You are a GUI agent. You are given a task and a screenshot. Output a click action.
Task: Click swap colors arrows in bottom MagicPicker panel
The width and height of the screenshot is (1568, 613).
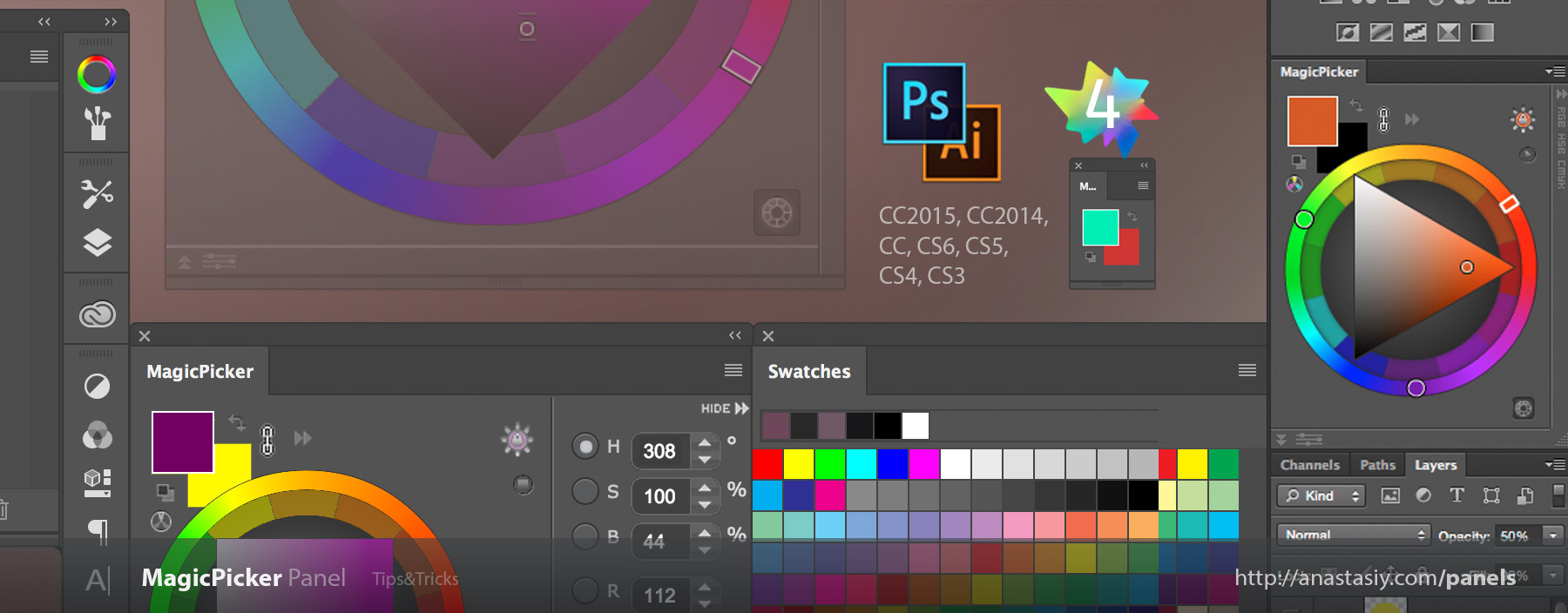tap(236, 422)
